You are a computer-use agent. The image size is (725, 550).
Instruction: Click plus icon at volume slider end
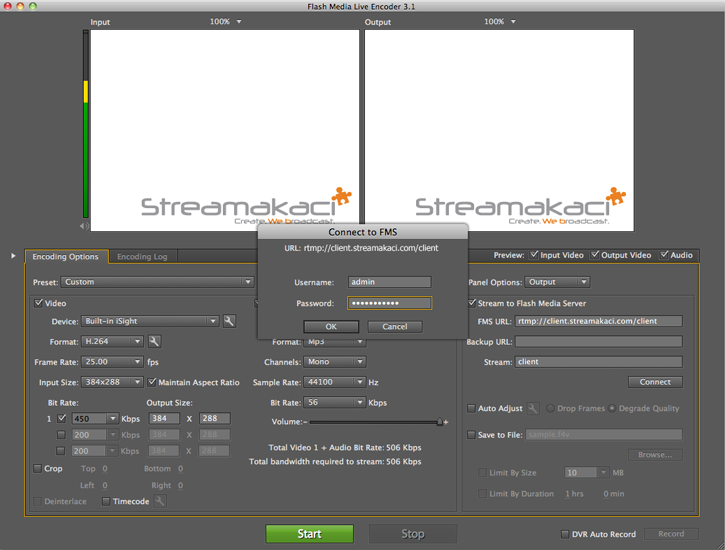[446, 422]
